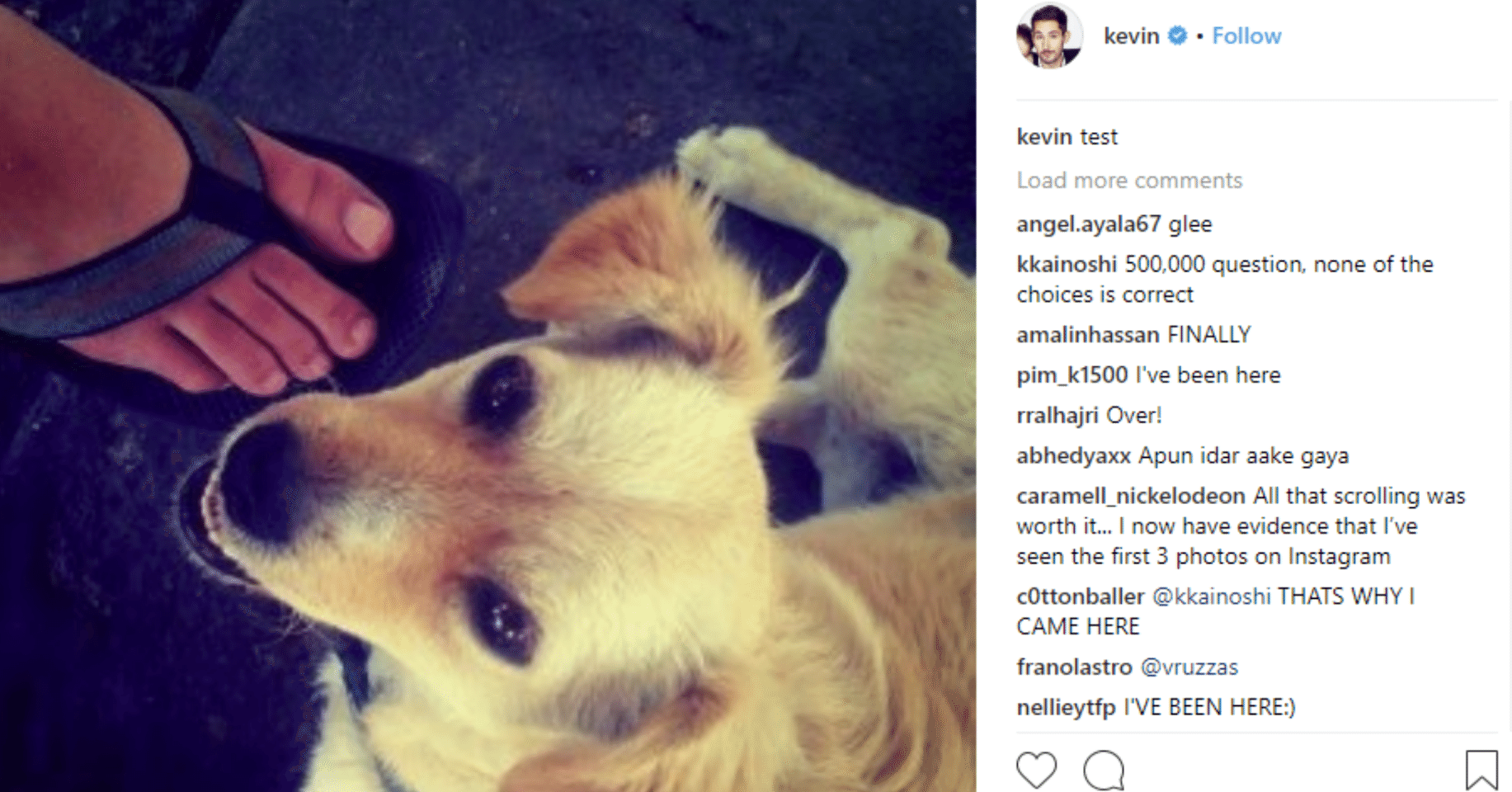Viewport: 1512px width, 792px height.
Task: Load more comments
Action: (x=1129, y=180)
